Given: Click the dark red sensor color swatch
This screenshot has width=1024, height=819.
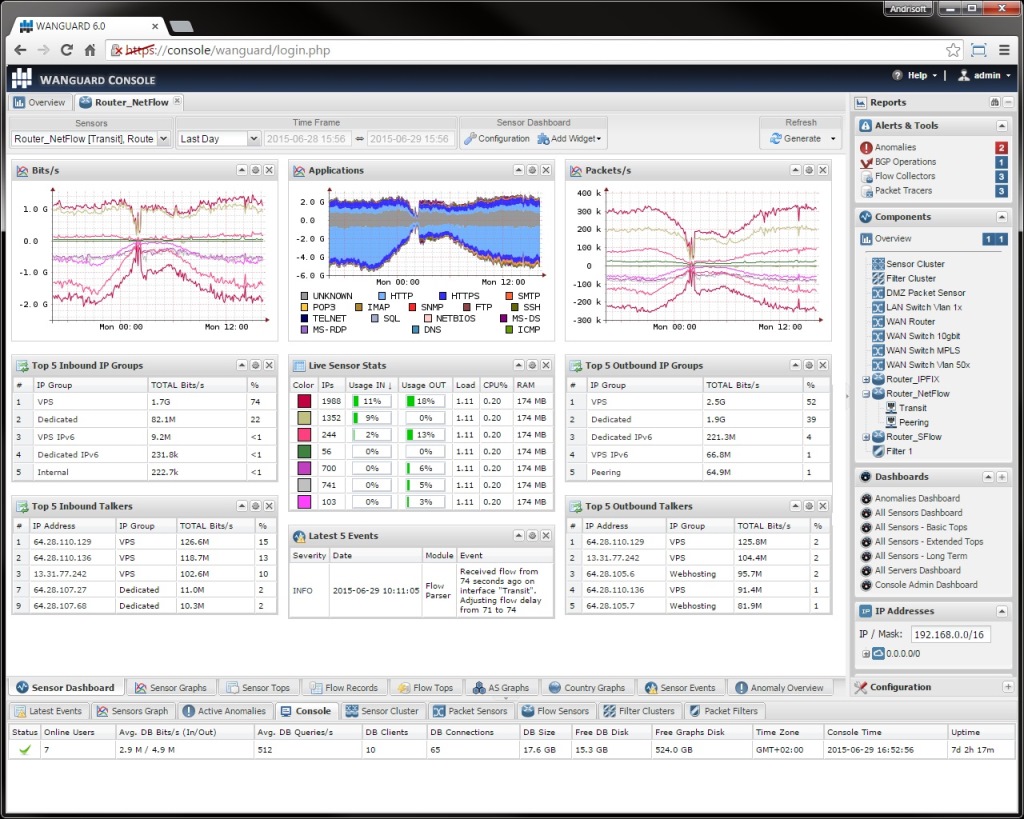Looking at the screenshot, I should click(x=304, y=401).
